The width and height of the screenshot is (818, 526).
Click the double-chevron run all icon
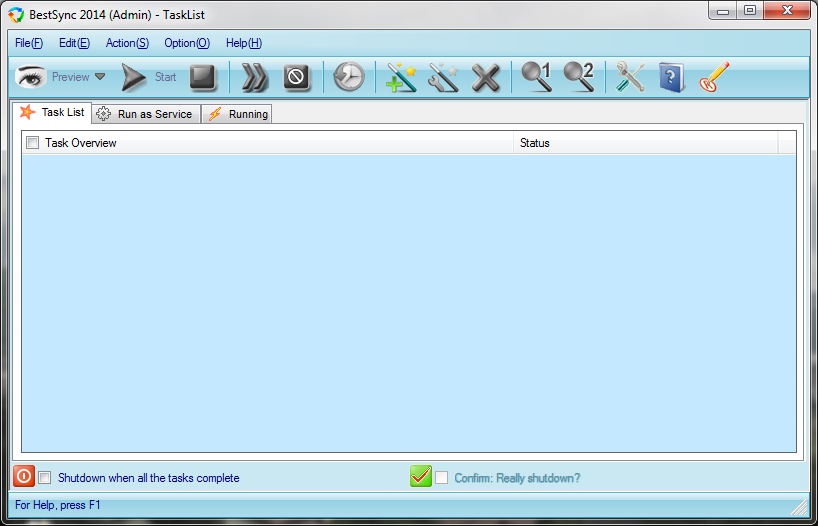click(255, 77)
